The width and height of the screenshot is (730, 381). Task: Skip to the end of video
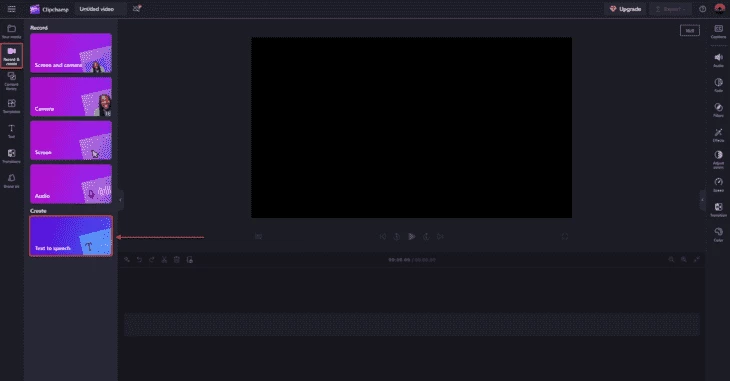tap(440, 237)
